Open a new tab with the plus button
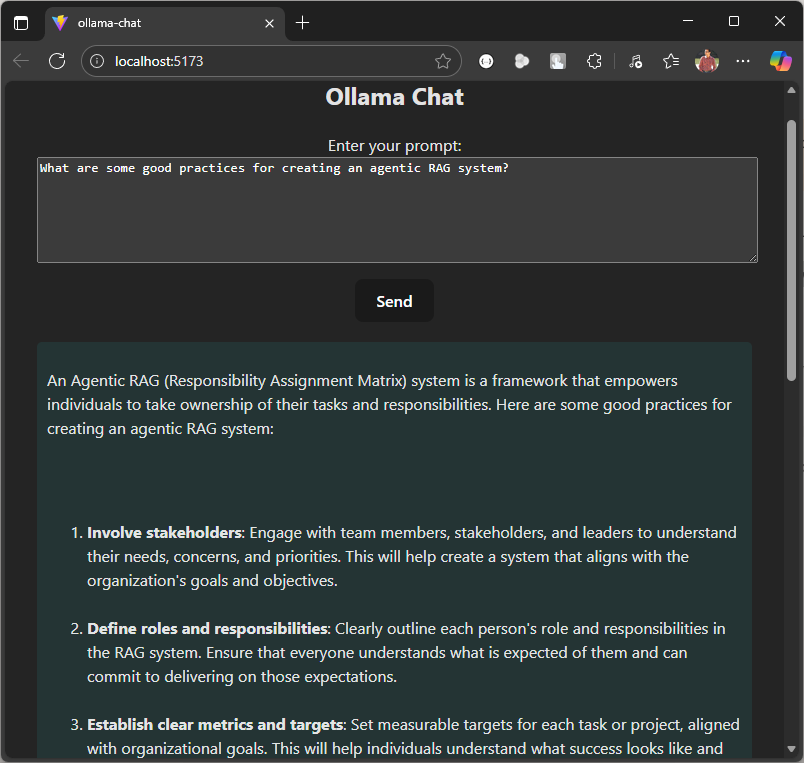Screen dimensions: 804x763 click(302, 21)
